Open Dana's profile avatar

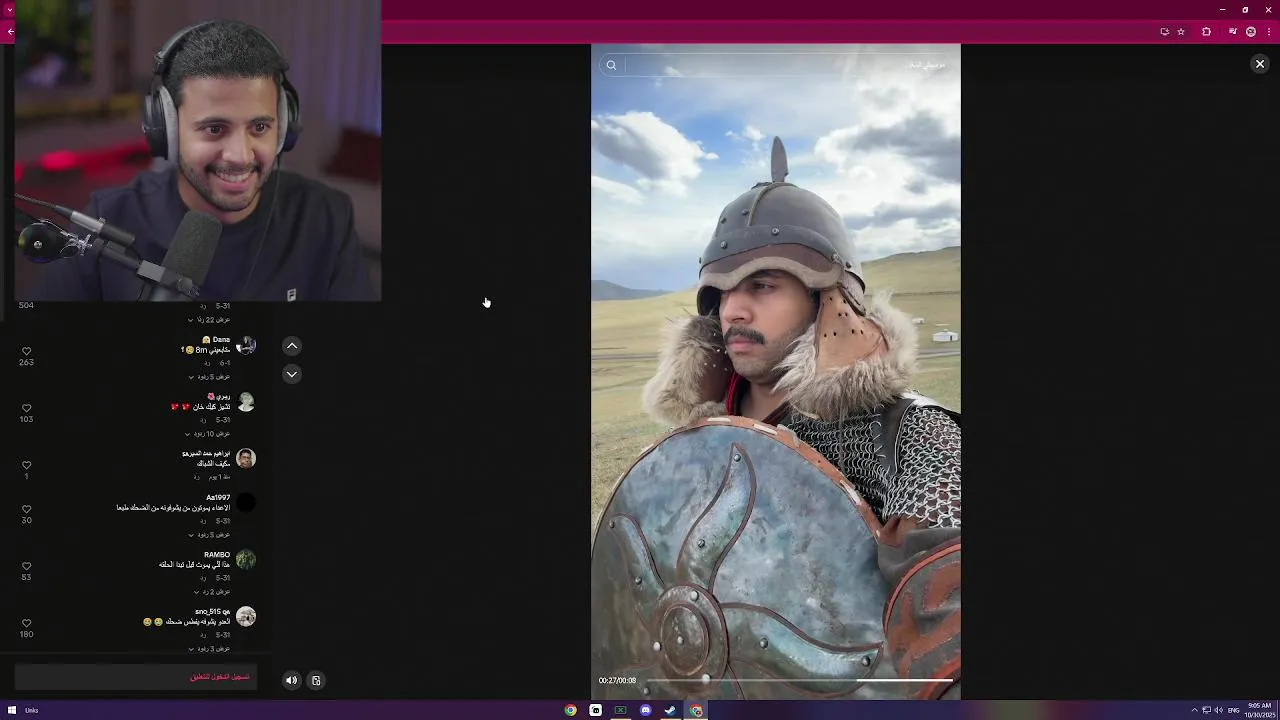[x=246, y=346]
